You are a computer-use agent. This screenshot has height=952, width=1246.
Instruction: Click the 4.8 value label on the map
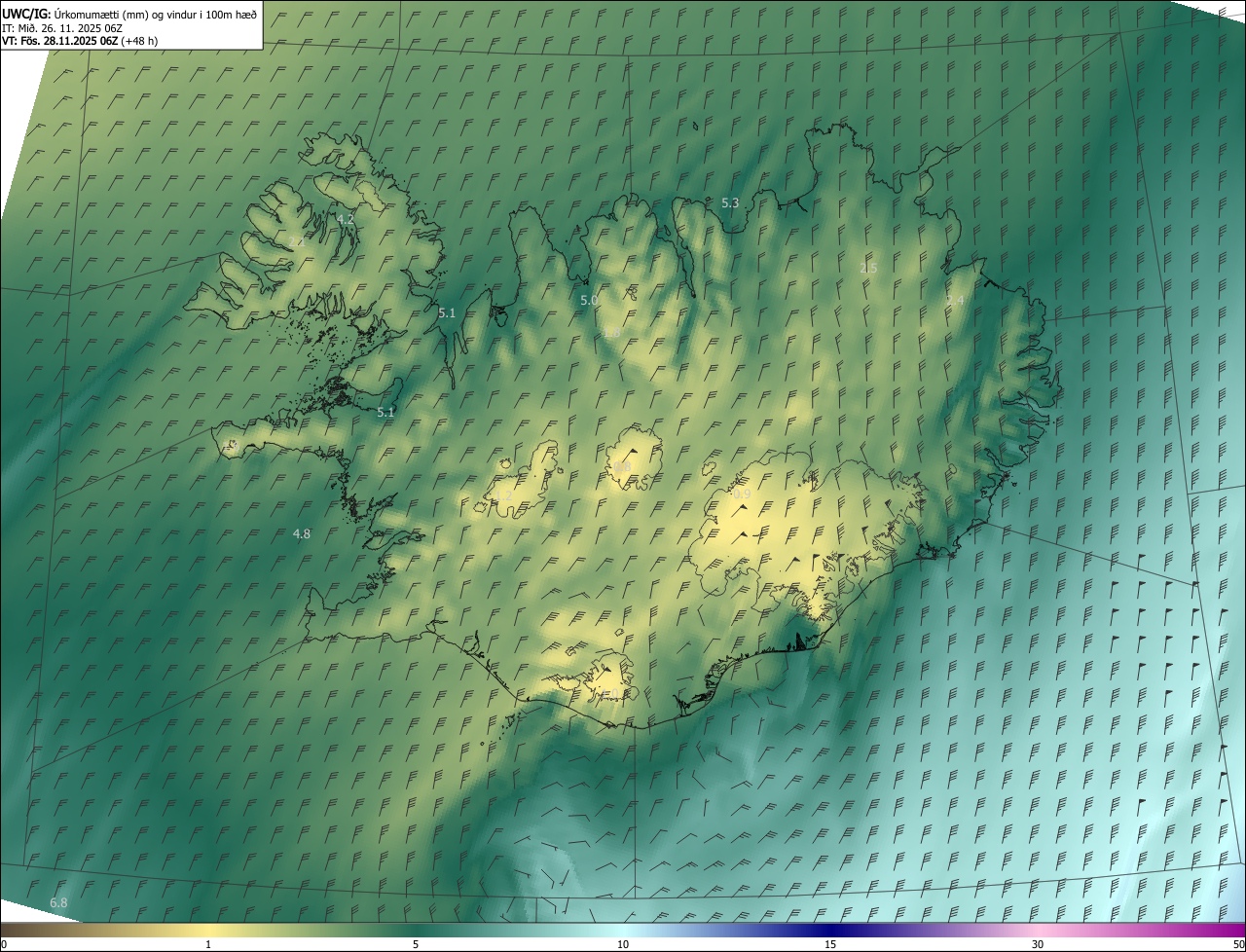[302, 533]
